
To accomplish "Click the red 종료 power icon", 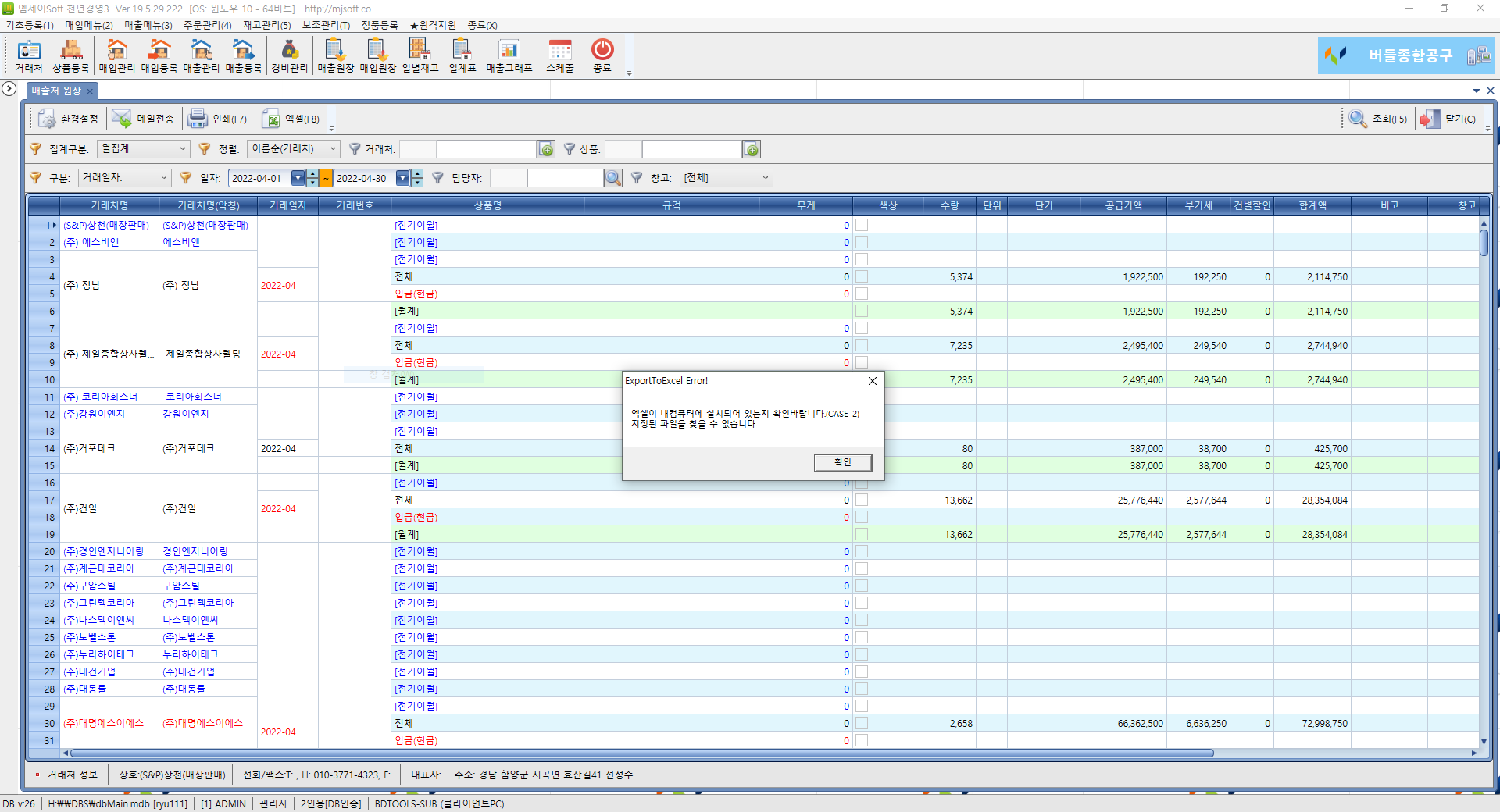I will [x=602, y=56].
